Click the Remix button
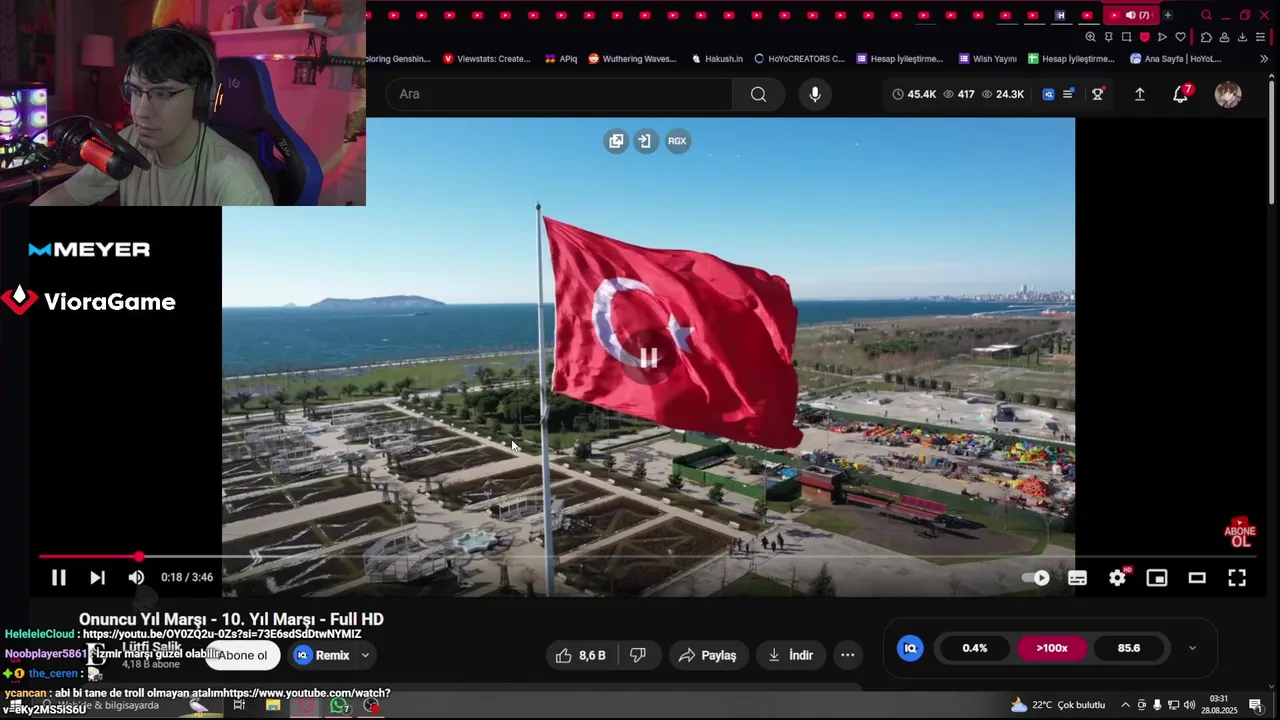The height and width of the screenshot is (720, 1280). pyautogui.click(x=322, y=655)
